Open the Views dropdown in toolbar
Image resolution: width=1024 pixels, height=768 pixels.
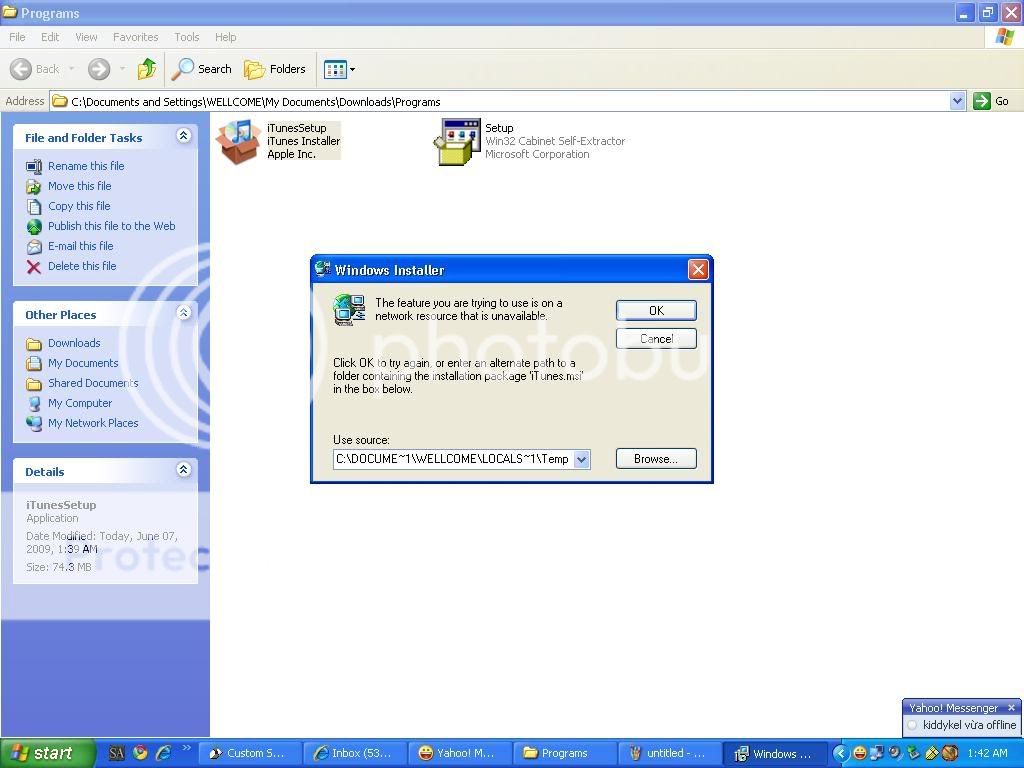(x=340, y=69)
